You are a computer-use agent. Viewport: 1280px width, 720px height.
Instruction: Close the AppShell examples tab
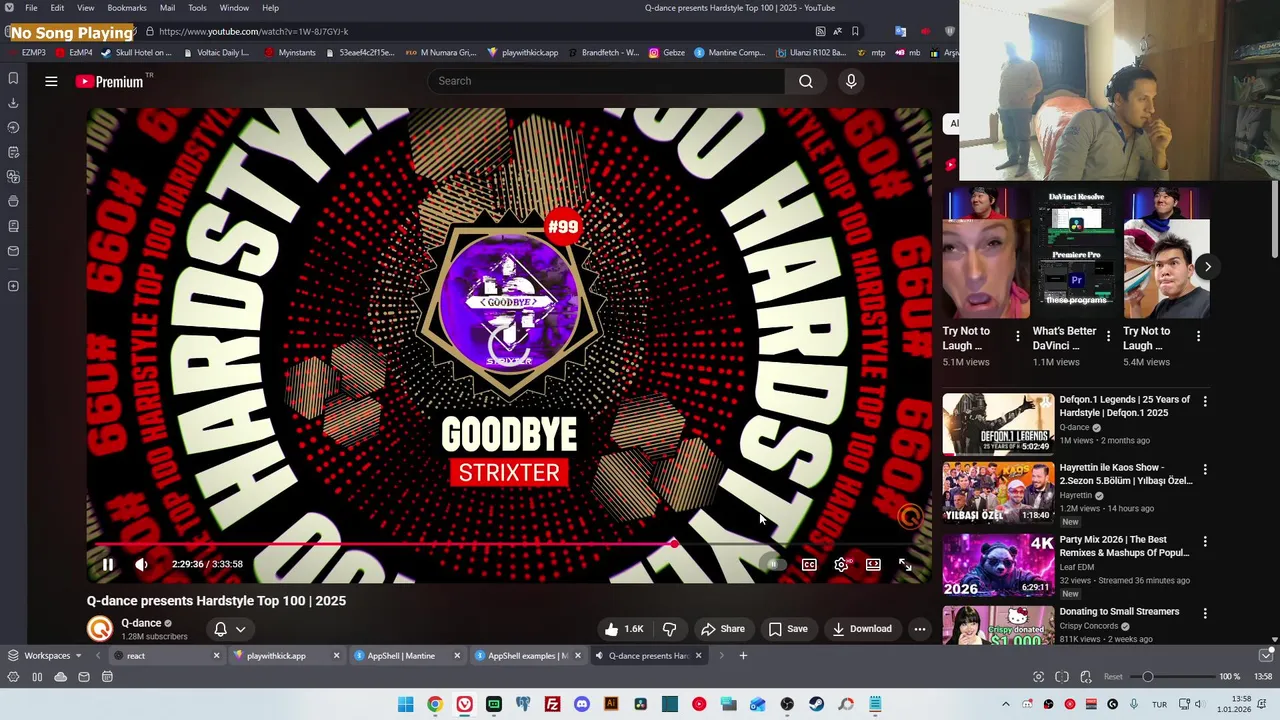coord(577,656)
